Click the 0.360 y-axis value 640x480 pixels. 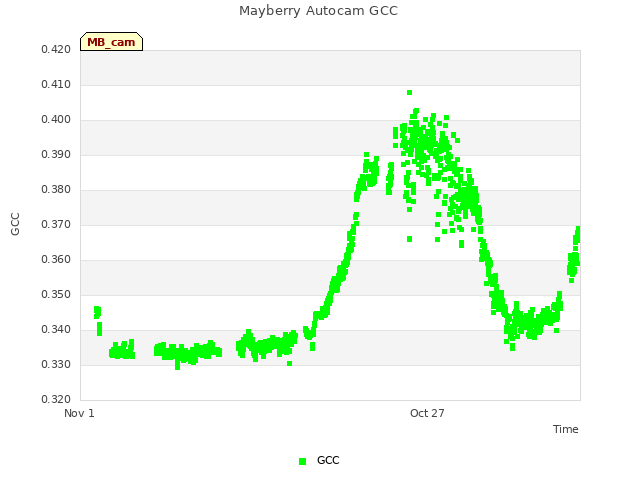[56, 260]
